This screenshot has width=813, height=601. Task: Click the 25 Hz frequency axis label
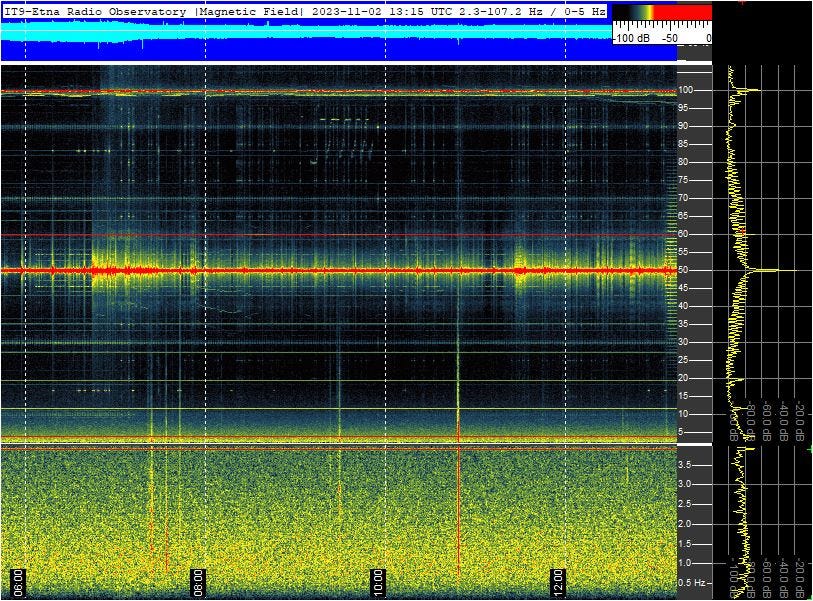[683, 360]
